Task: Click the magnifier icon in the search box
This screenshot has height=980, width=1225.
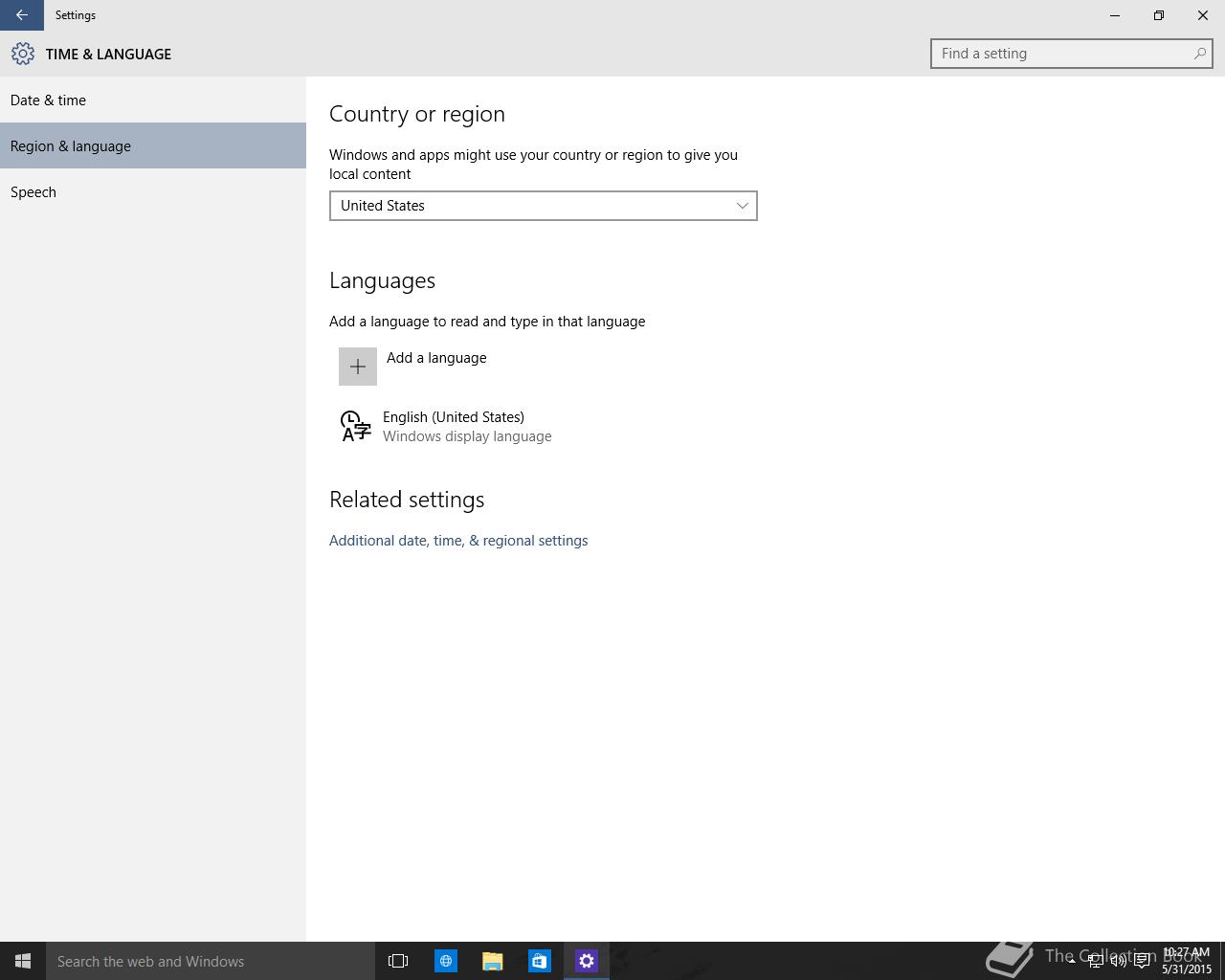Action: [x=1199, y=54]
